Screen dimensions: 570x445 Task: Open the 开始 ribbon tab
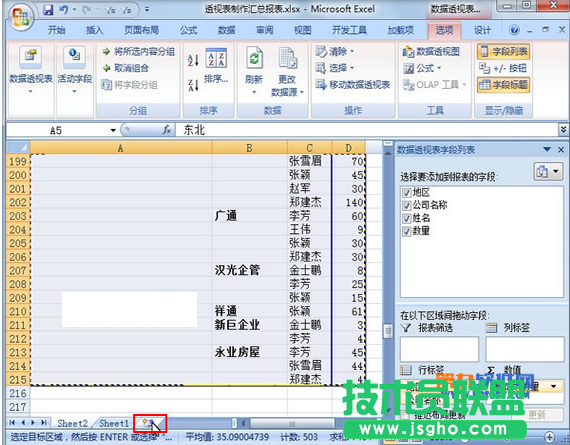click(x=57, y=30)
